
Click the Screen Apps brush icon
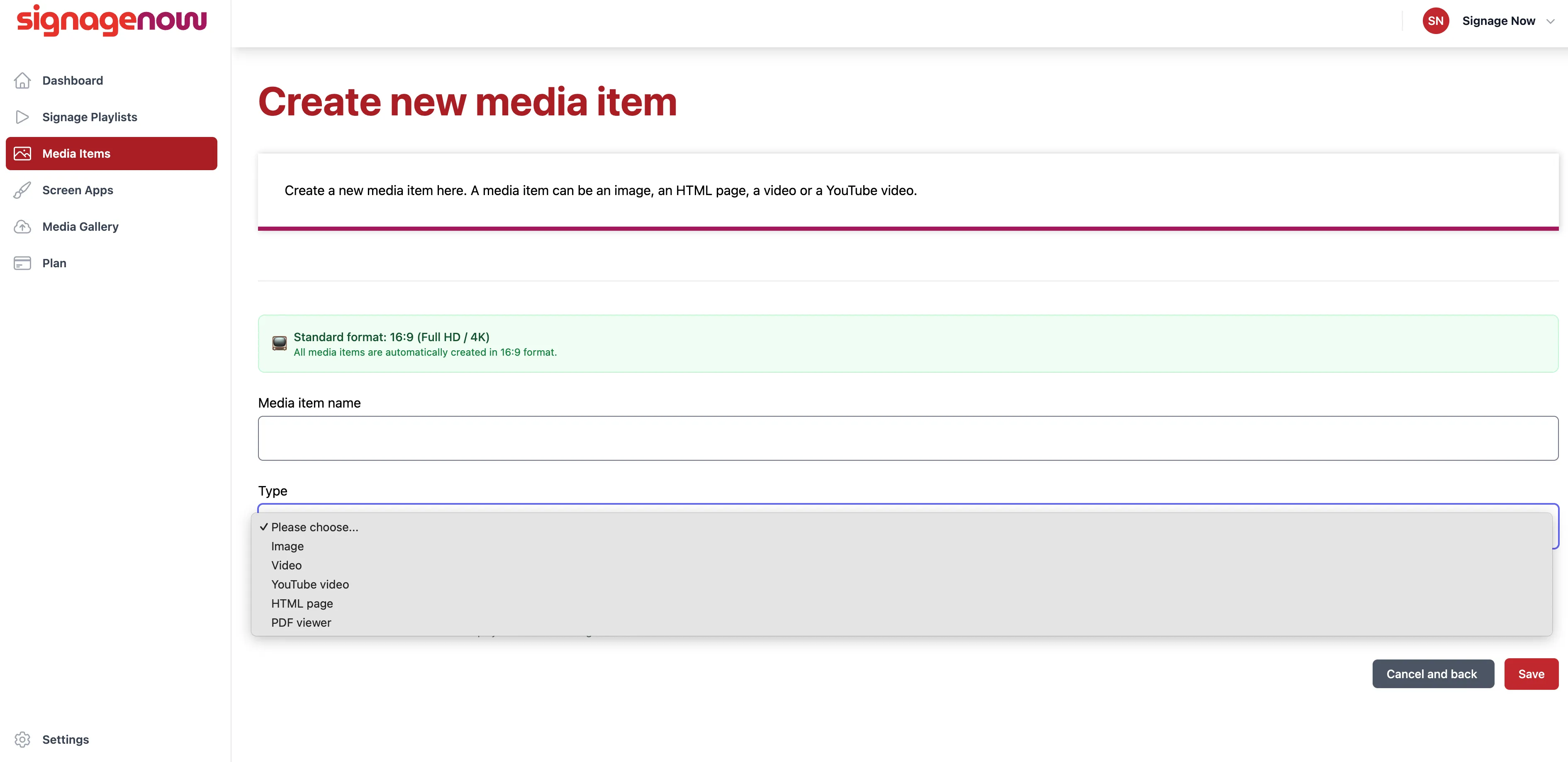pyautogui.click(x=22, y=190)
